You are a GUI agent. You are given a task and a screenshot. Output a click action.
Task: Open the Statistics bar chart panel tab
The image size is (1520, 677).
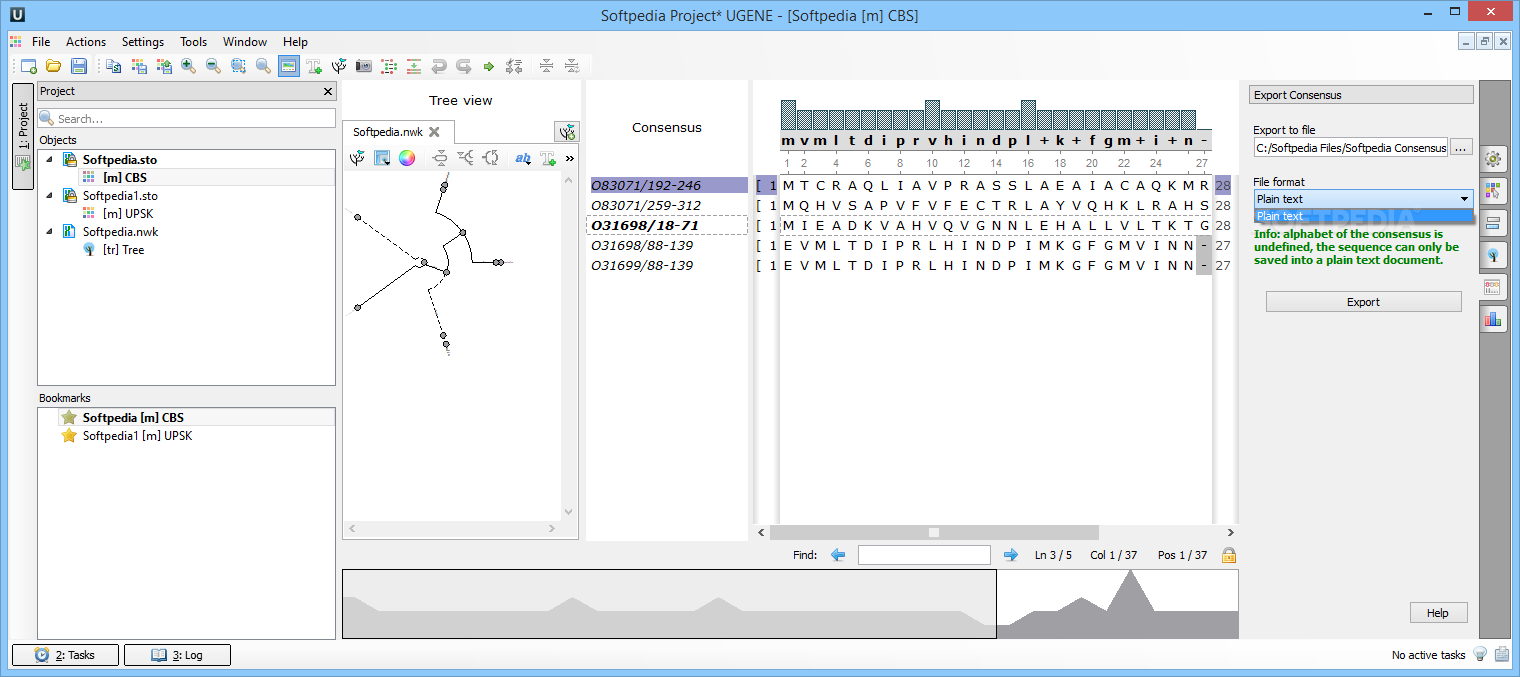[1494, 318]
